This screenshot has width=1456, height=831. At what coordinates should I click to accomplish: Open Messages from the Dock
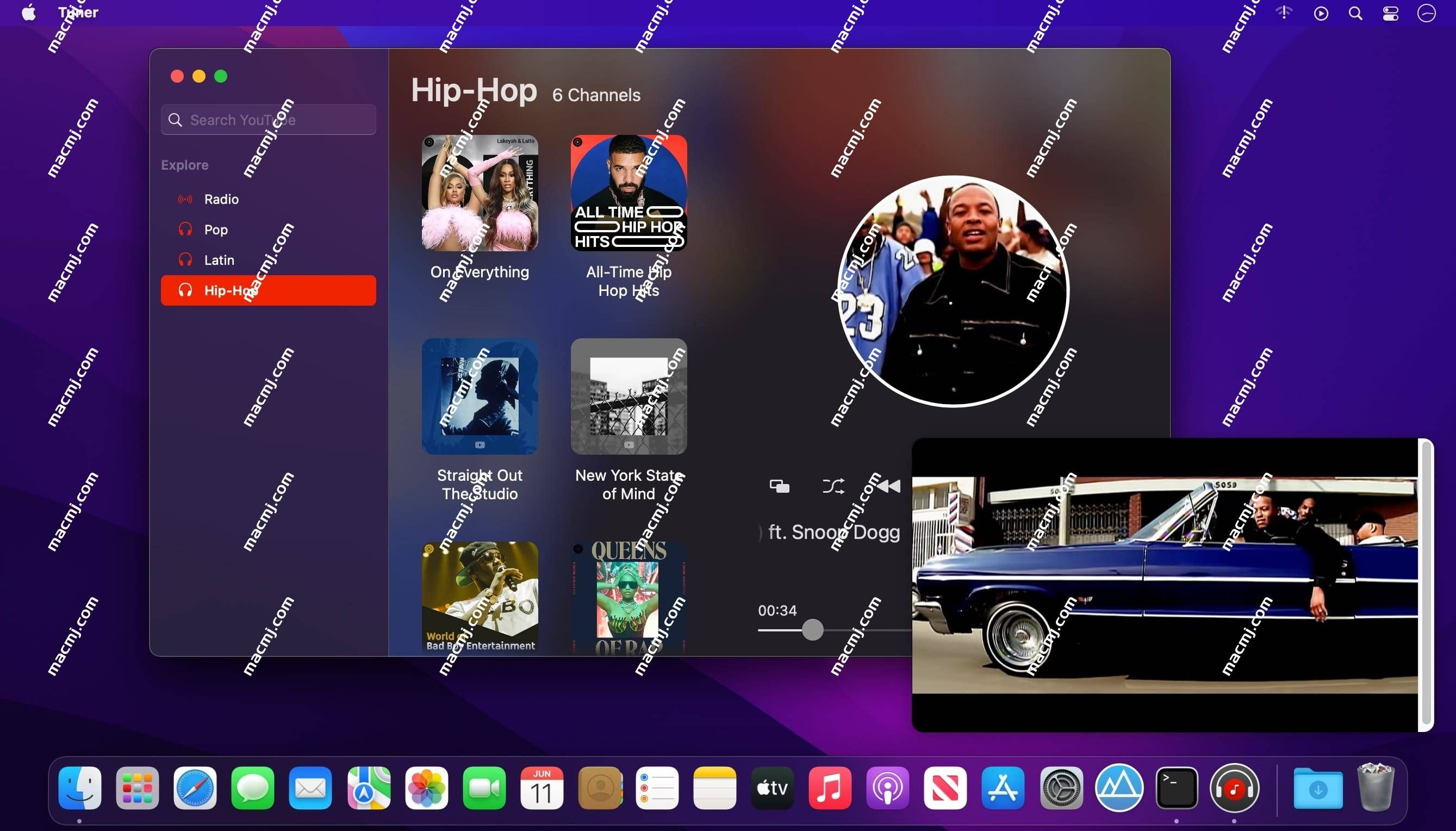click(253, 787)
